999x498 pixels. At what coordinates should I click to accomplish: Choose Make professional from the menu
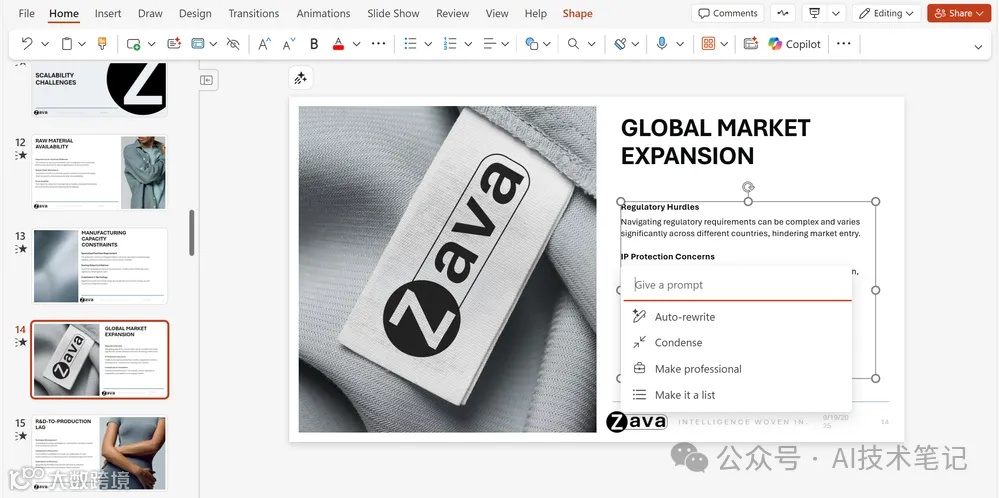(x=698, y=369)
